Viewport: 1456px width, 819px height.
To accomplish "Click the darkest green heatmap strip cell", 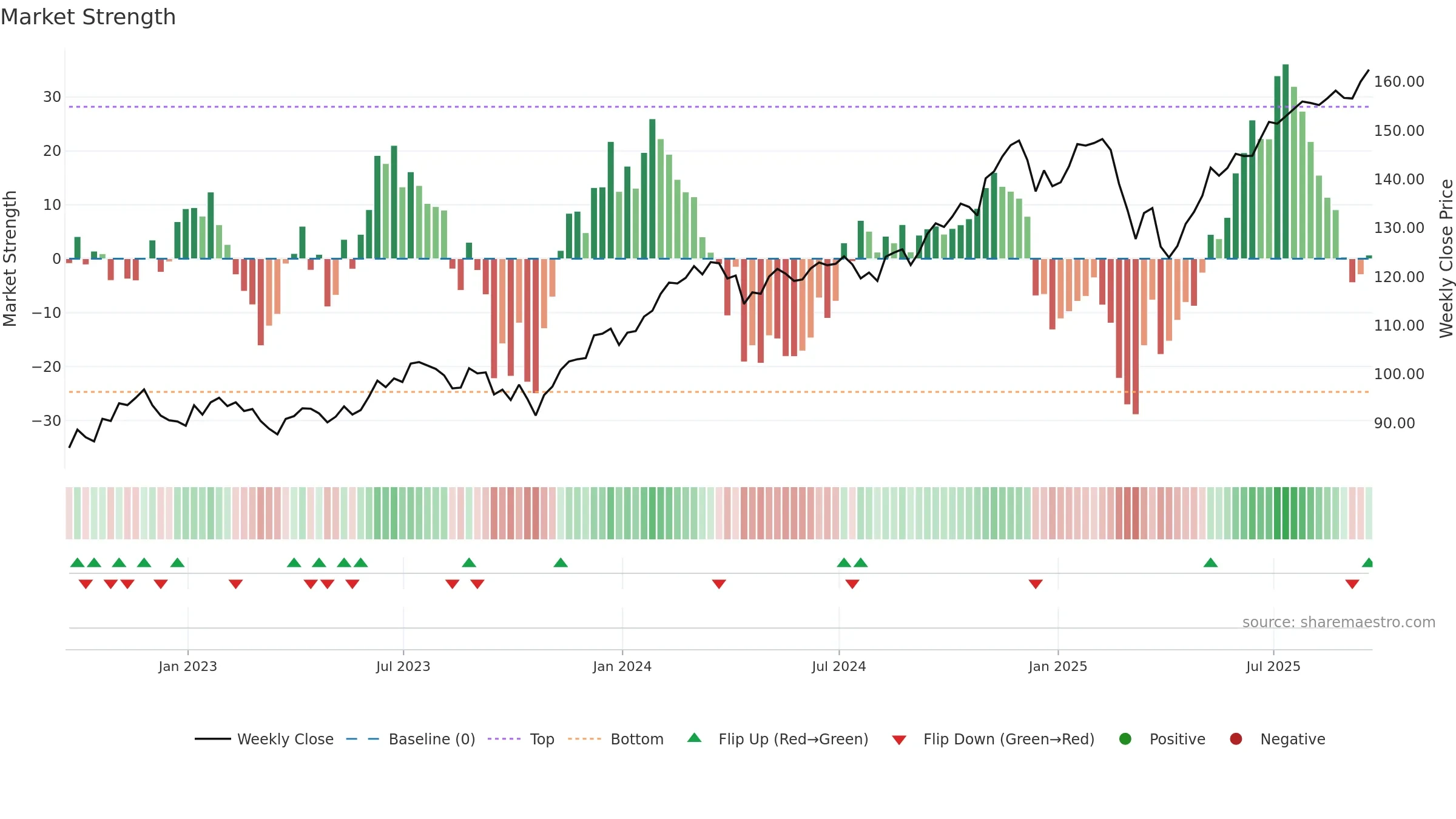I will [x=1286, y=513].
